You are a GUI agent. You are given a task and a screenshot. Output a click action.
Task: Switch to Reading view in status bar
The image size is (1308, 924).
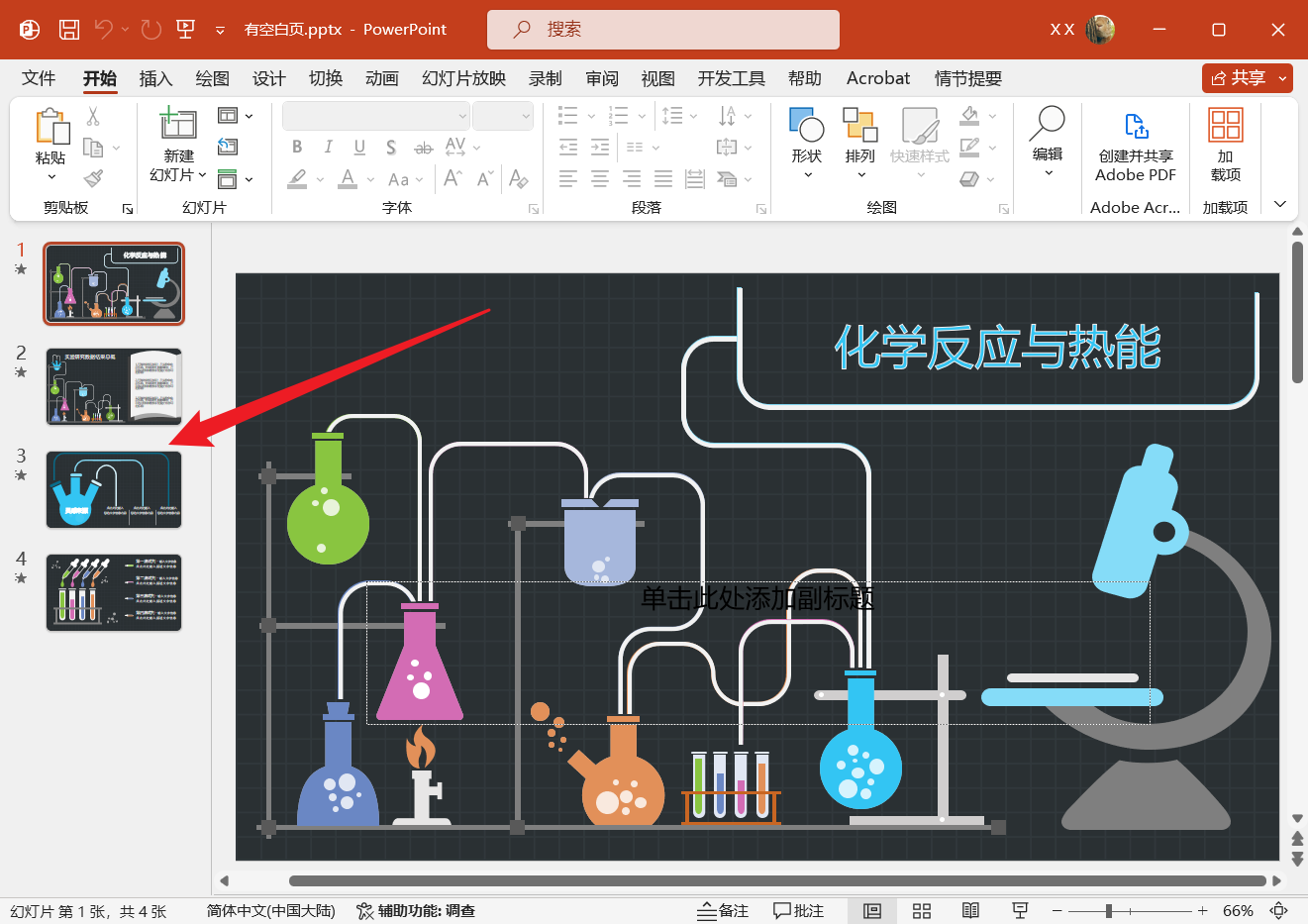point(970,911)
